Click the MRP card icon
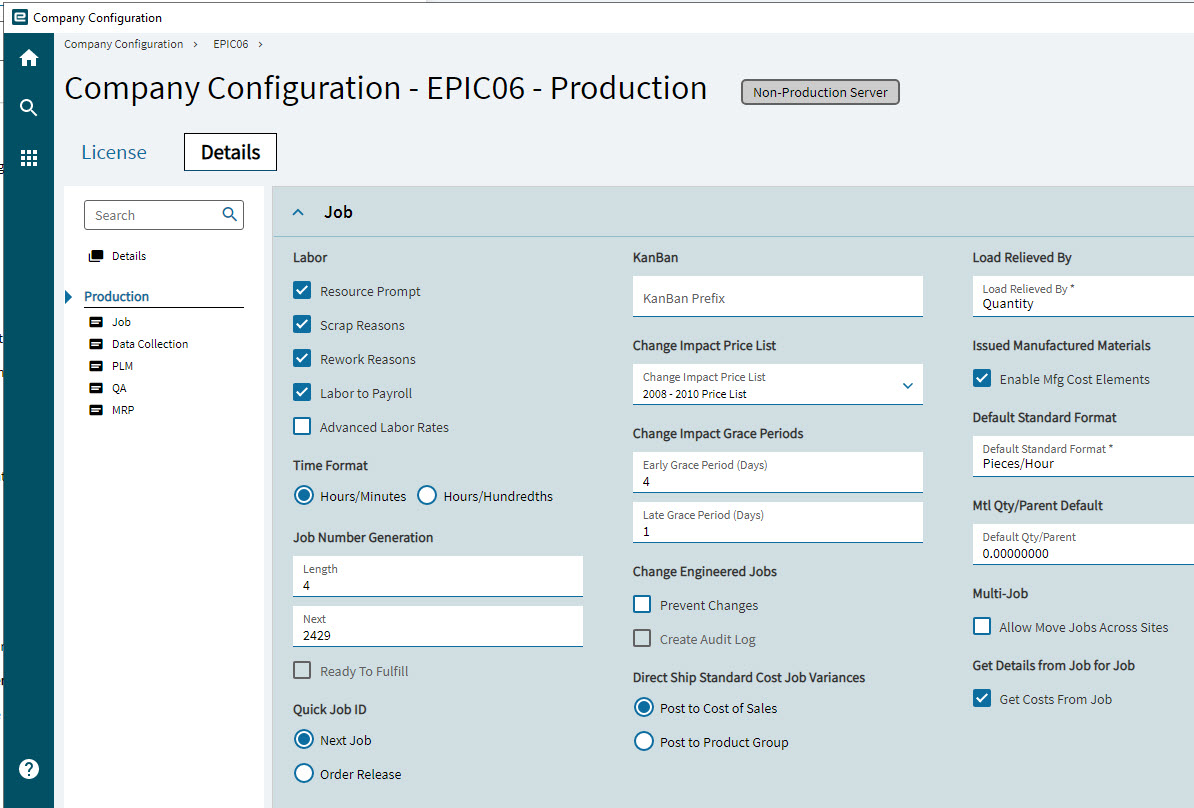Image resolution: width=1194 pixels, height=808 pixels. coord(96,410)
